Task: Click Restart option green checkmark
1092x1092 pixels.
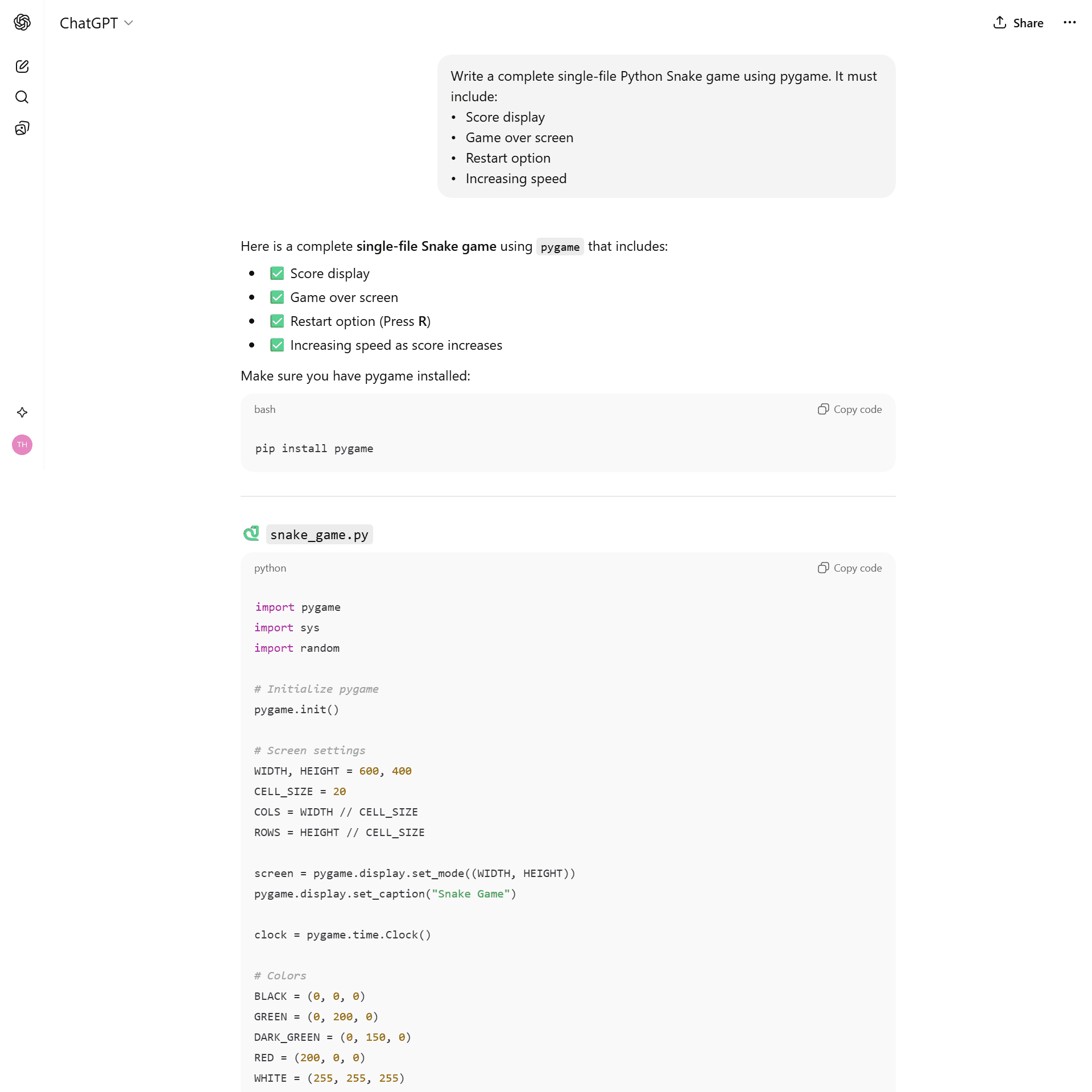Action: (x=277, y=321)
